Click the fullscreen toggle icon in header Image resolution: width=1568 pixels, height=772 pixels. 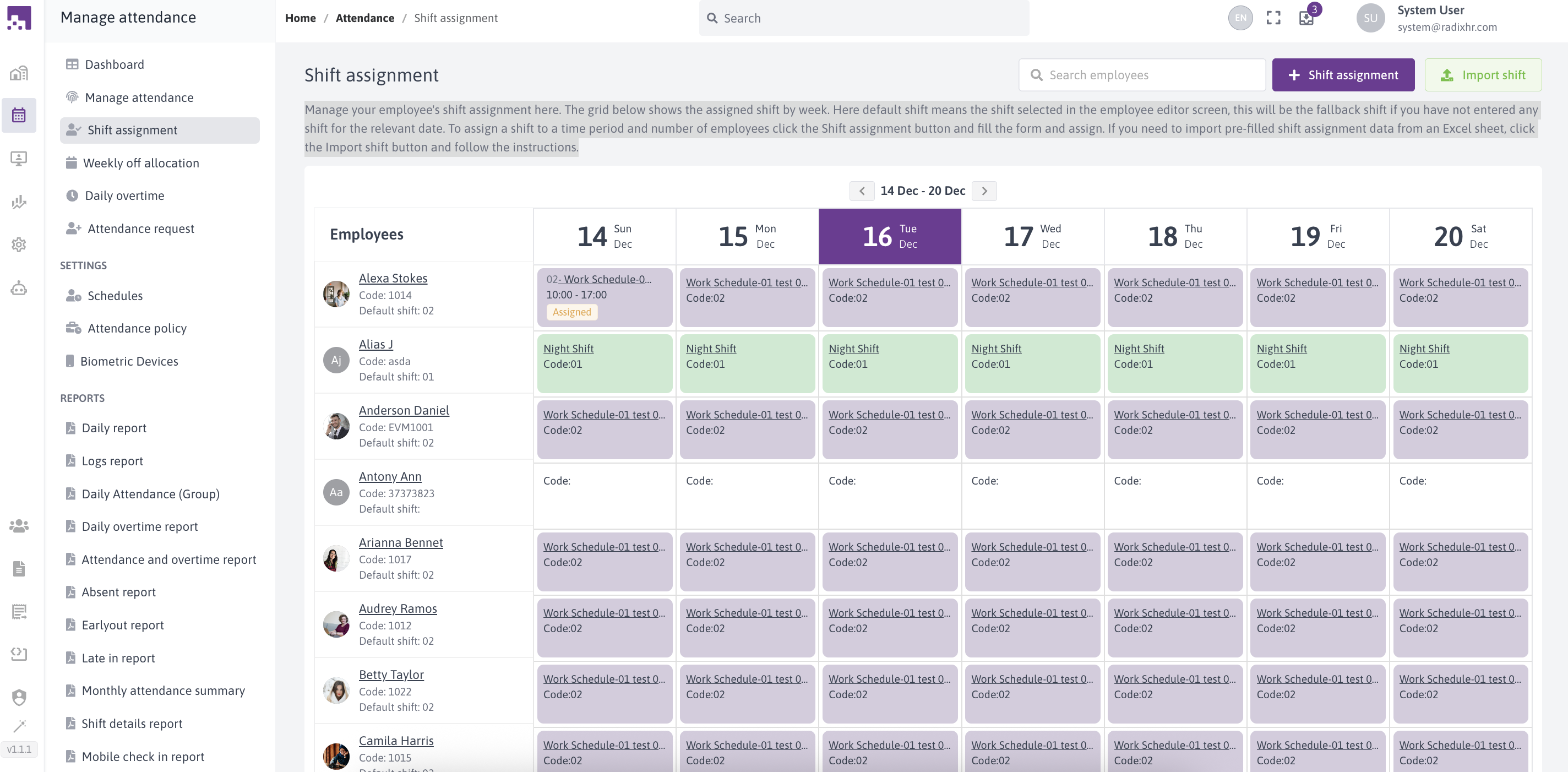(1273, 18)
